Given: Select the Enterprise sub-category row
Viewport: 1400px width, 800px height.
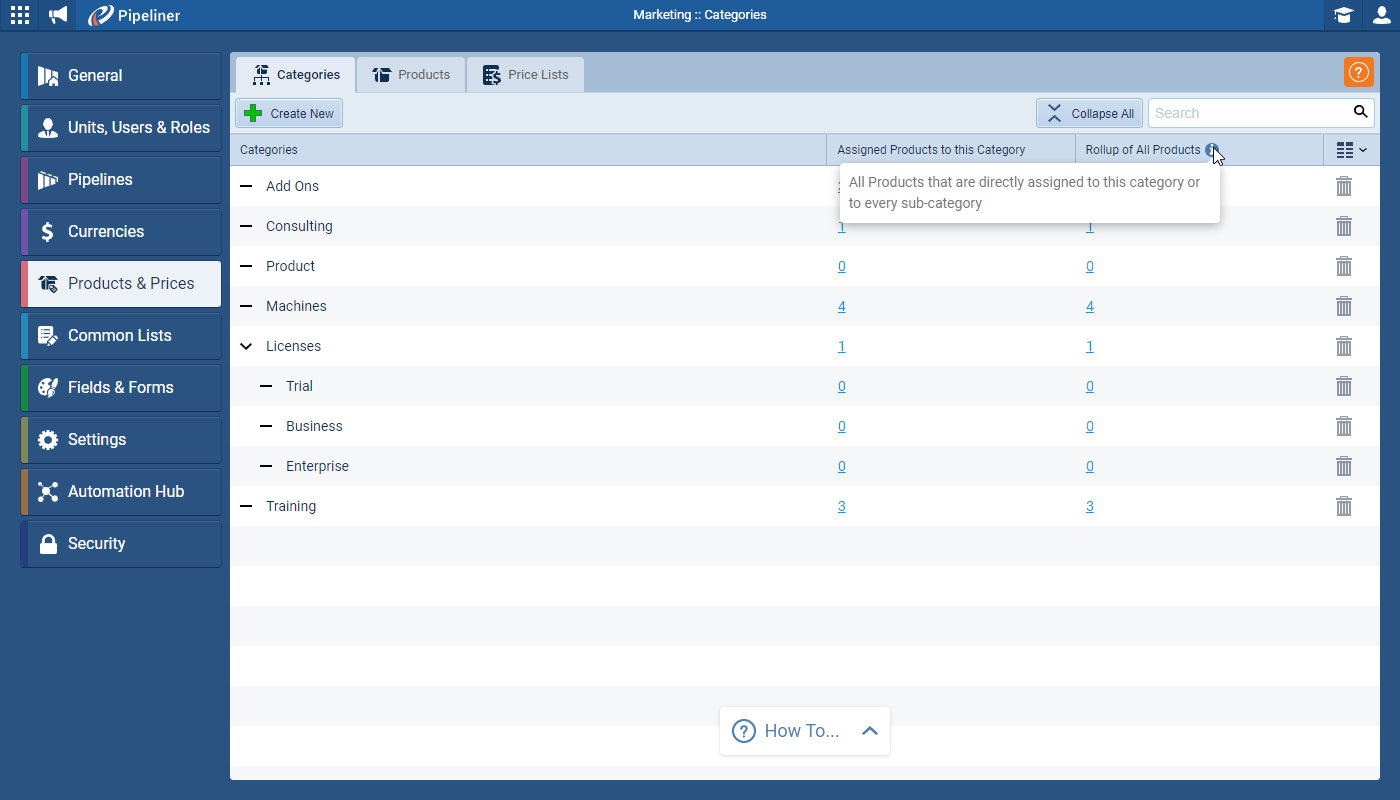Looking at the screenshot, I should tap(317, 466).
